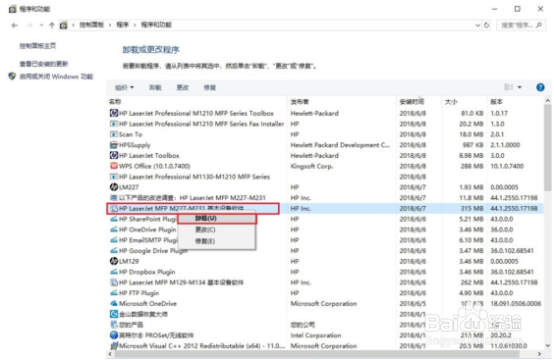Click the WPS Office program icon

114,166
